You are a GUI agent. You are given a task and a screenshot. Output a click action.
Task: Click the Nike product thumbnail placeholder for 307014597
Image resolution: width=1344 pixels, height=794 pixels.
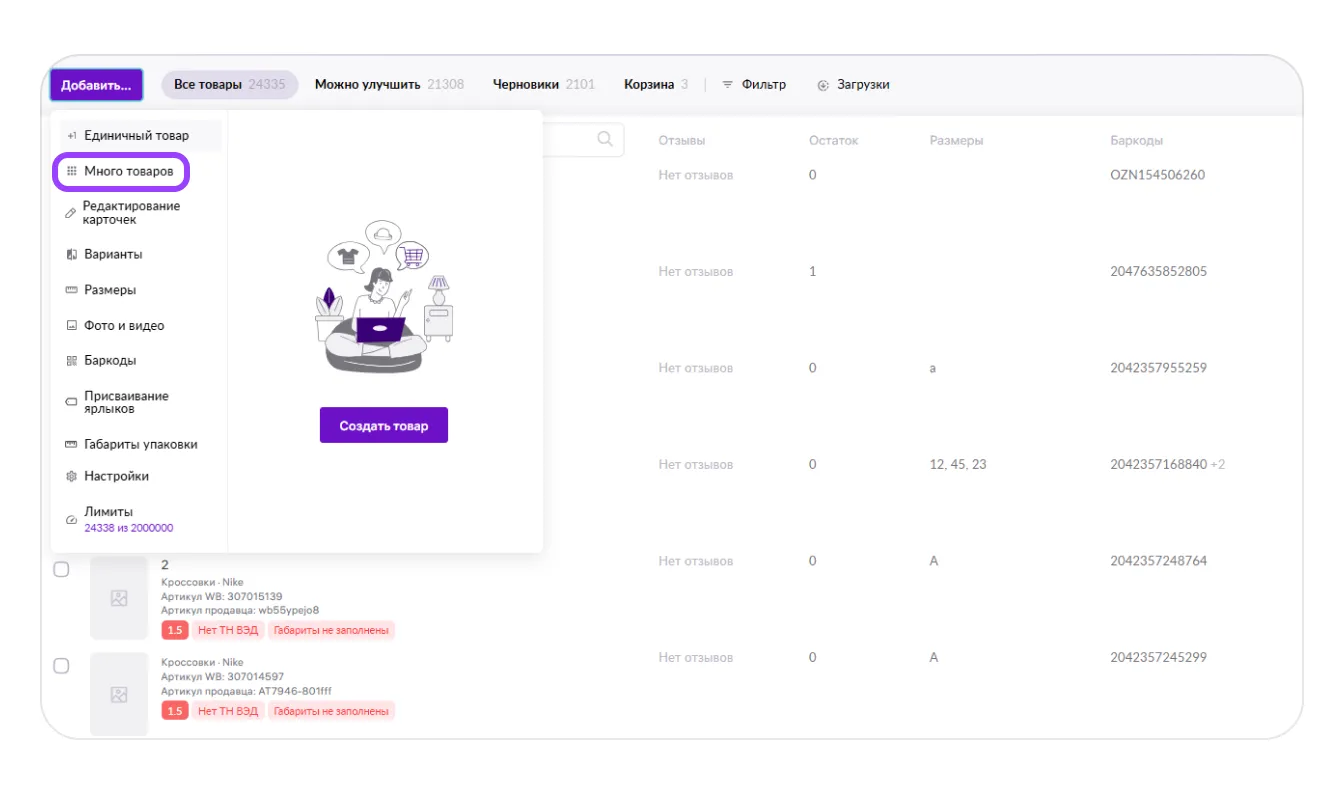coord(119,694)
